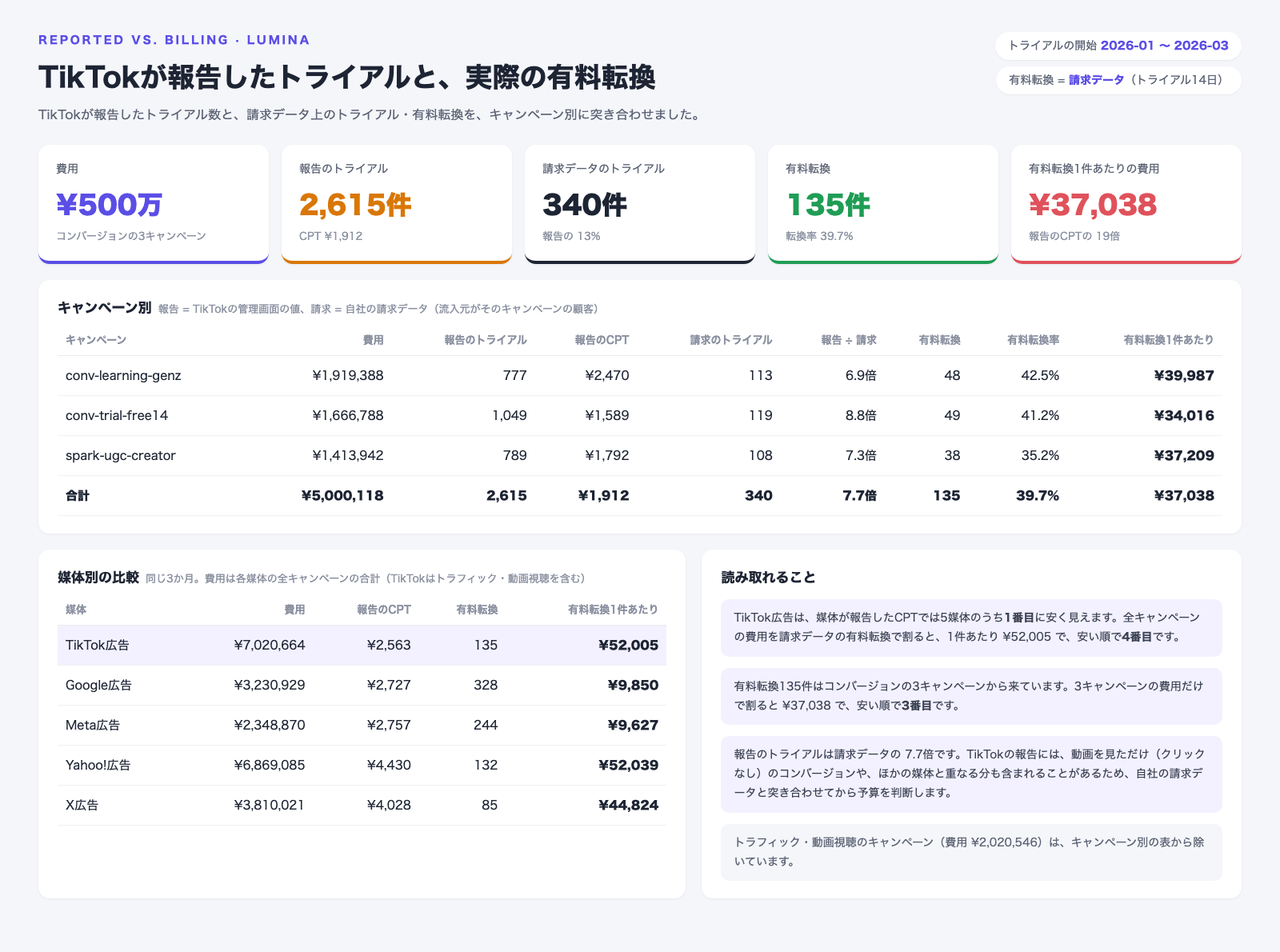Select the Yahoo!広告 media row name
The width and height of the screenshot is (1280, 952).
pyautogui.click(x=98, y=765)
